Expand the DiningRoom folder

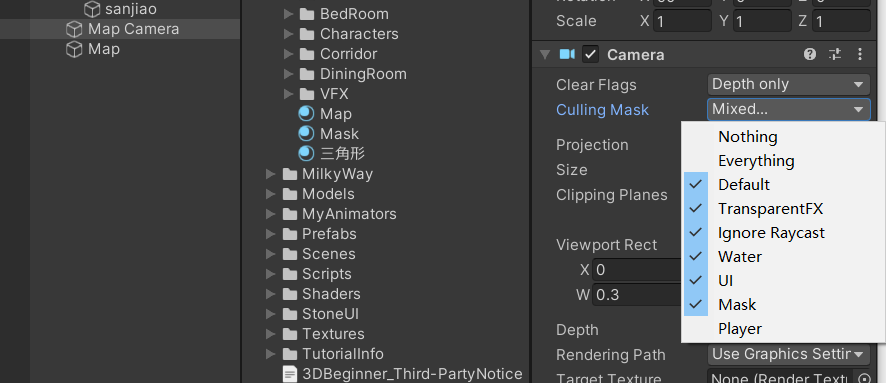(x=288, y=74)
